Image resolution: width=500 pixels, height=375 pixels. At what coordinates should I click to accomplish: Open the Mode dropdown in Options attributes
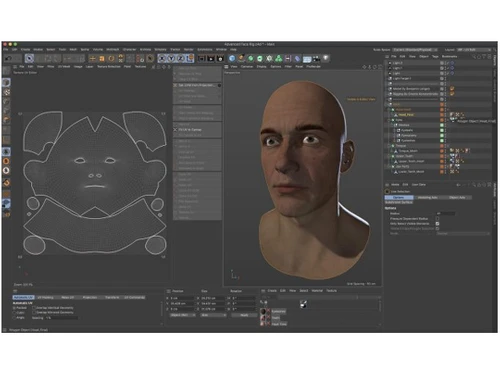[x=463, y=234]
